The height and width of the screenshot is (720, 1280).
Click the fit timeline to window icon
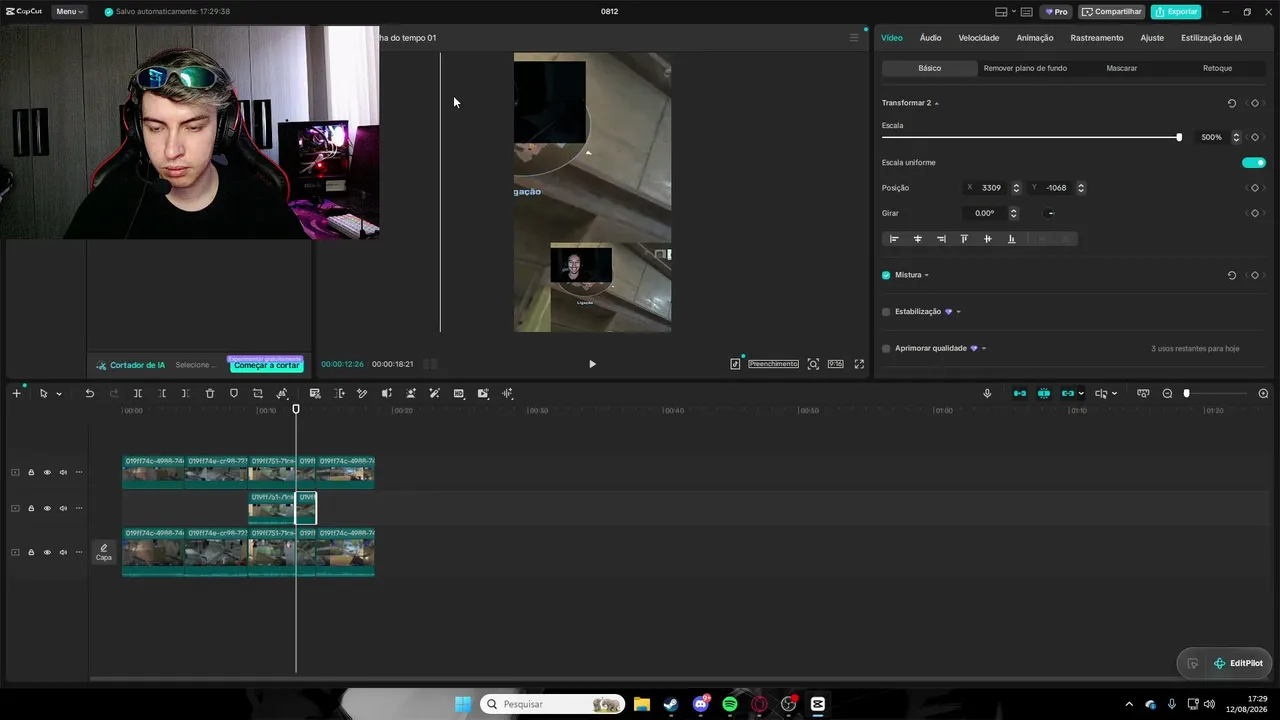(1143, 393)
